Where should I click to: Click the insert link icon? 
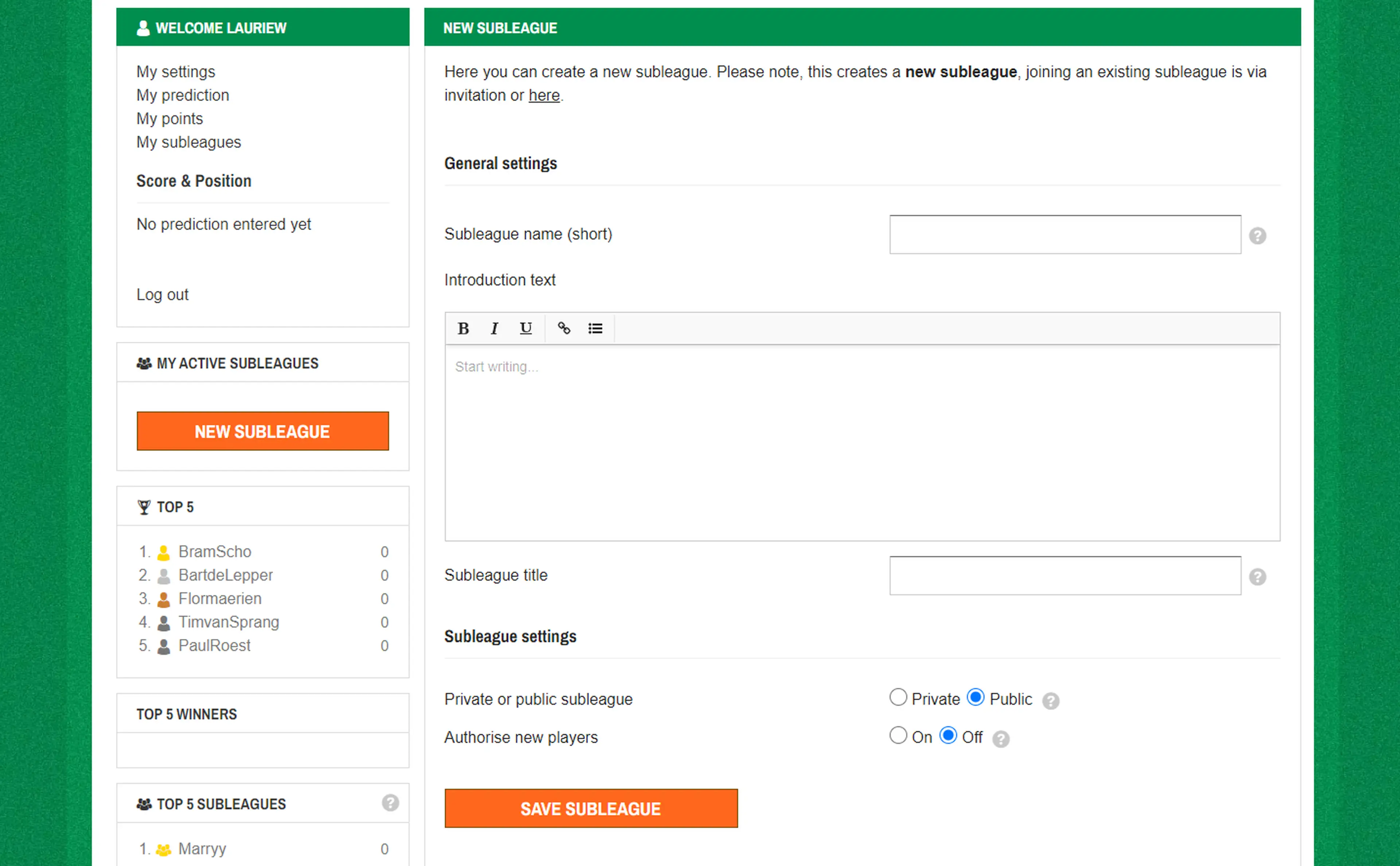tap(564, 328)
